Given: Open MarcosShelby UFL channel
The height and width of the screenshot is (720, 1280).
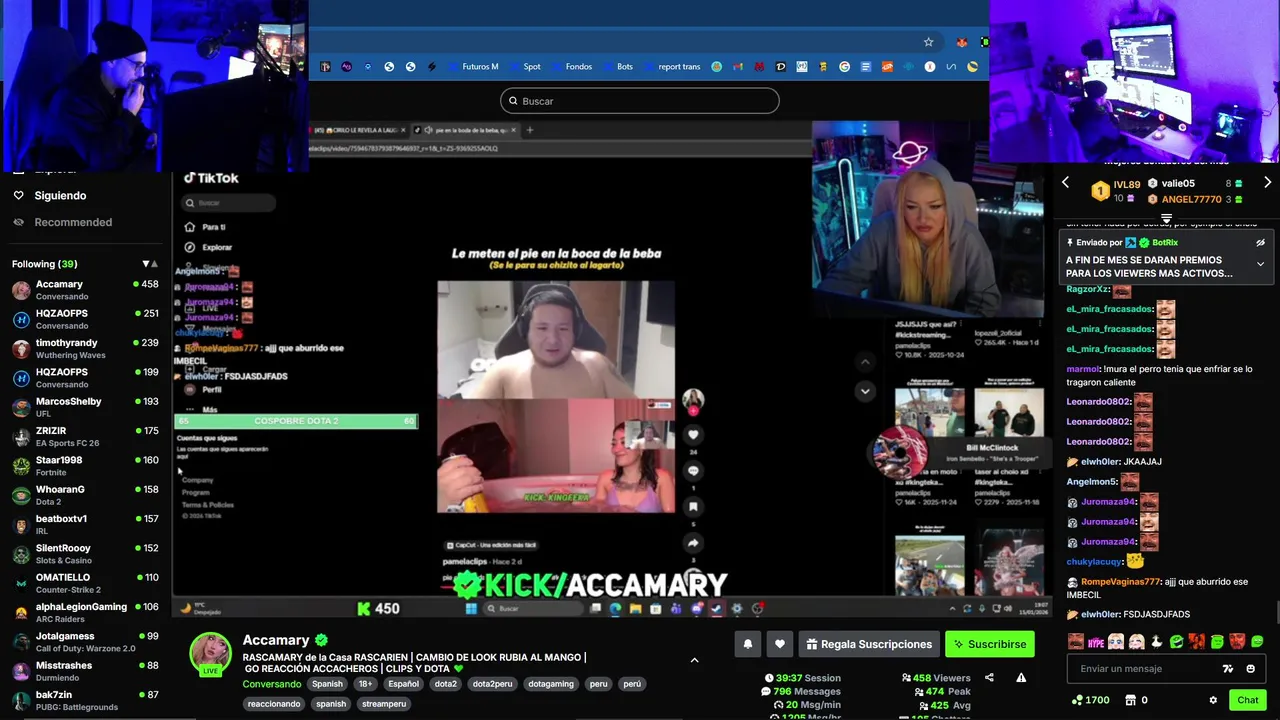Looking at the screenshot, I should click(x=86, y=407).
